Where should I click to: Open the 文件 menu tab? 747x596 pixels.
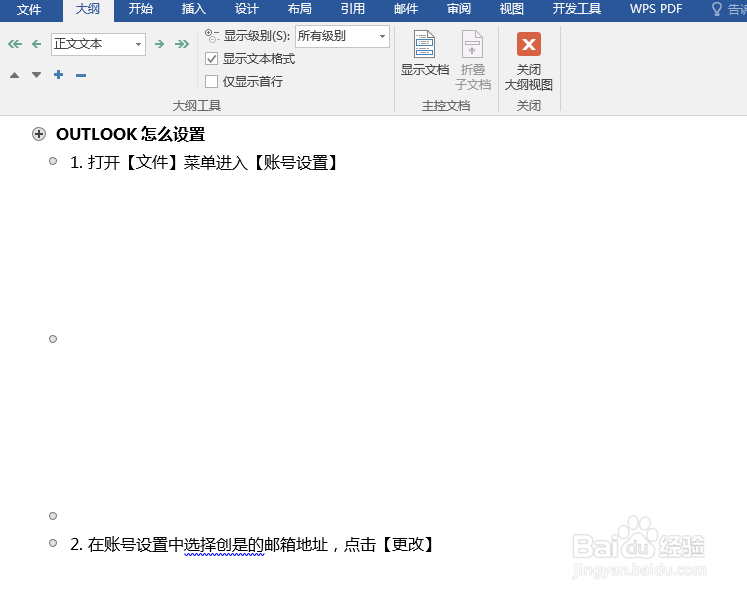[29, 9]
